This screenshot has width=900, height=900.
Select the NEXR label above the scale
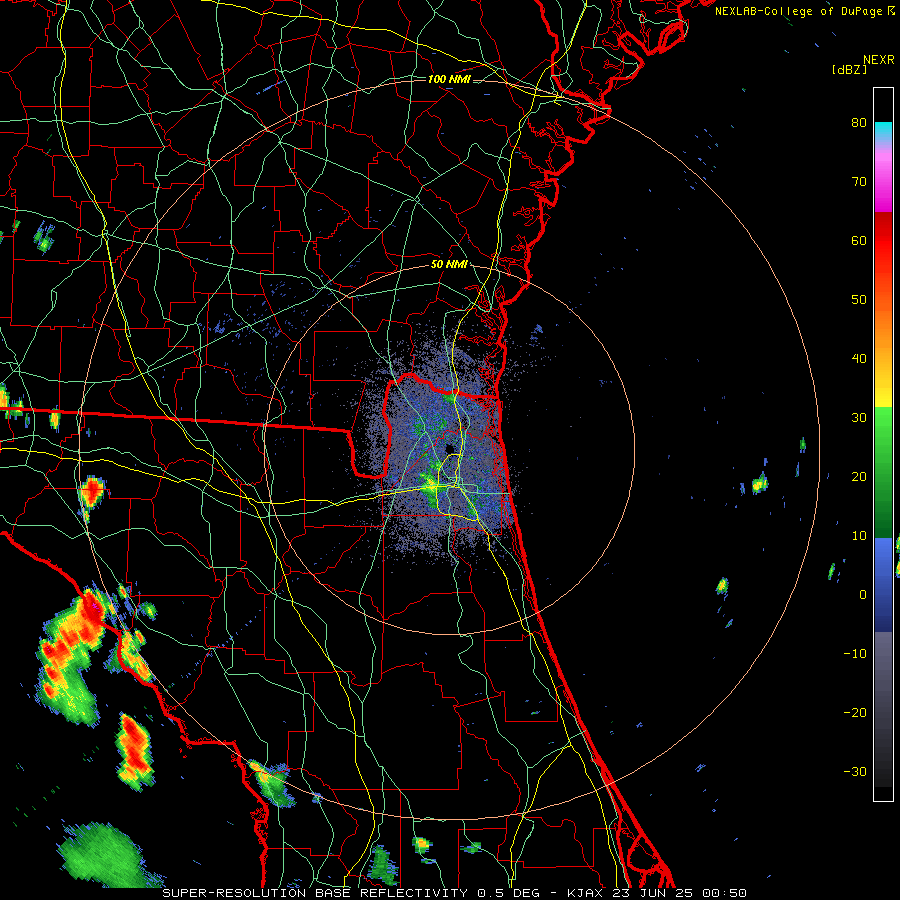click(x=879, y=60)
